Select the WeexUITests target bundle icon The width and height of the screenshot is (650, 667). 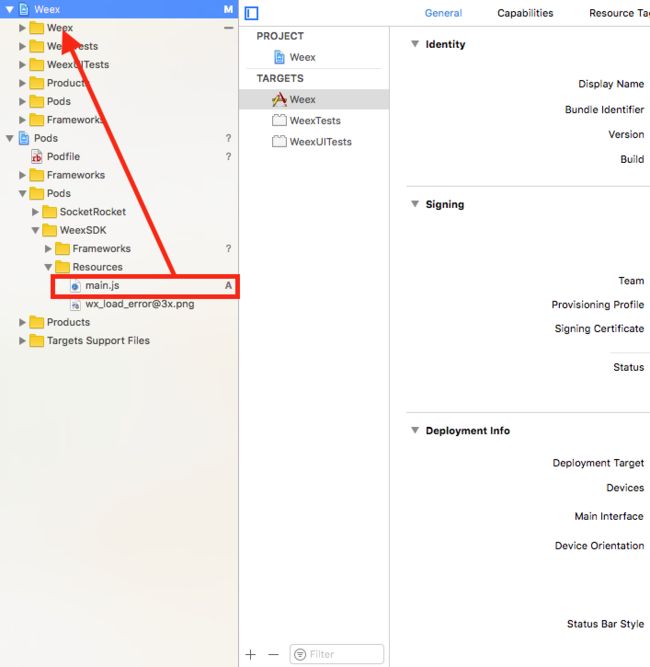(x=279, y=141)
